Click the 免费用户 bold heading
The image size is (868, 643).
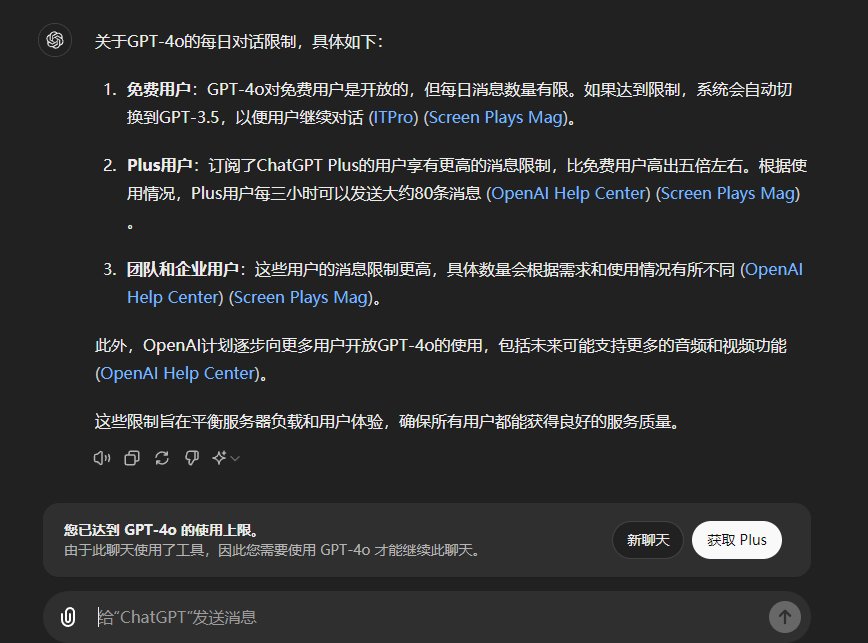click(158, 90)
